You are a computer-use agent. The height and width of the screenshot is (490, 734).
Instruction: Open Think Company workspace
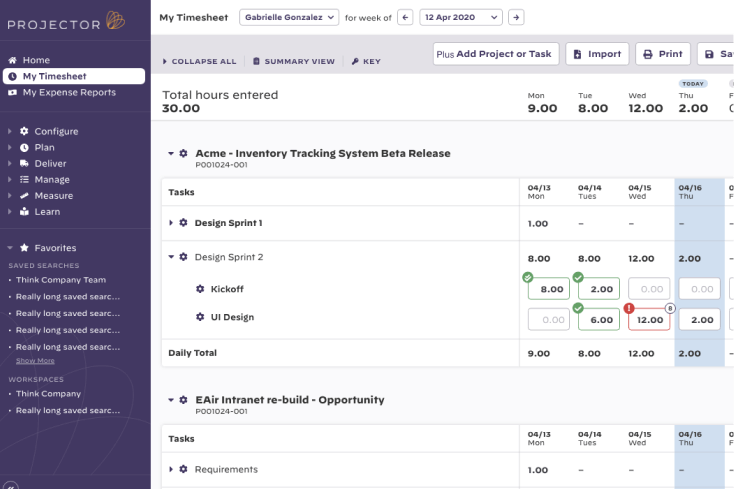click(48, 394)
